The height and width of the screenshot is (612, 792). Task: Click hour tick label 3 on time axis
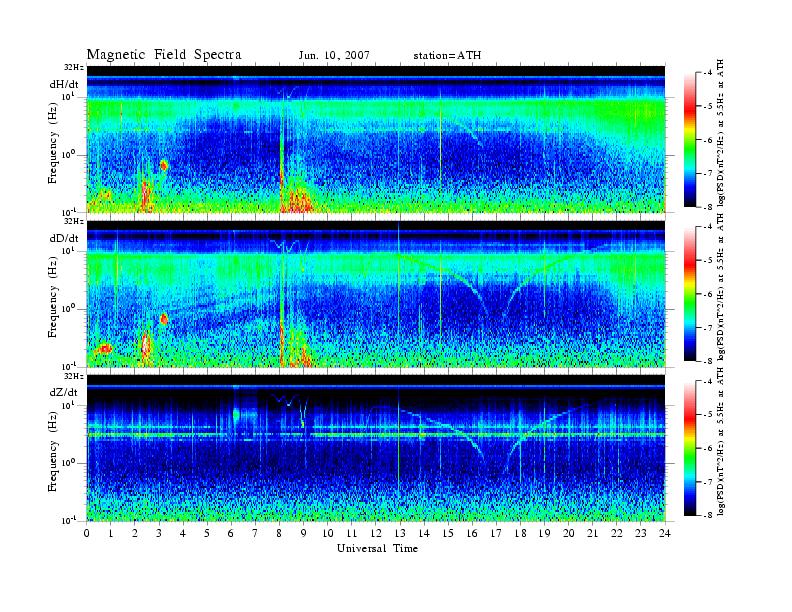[159, 533]
